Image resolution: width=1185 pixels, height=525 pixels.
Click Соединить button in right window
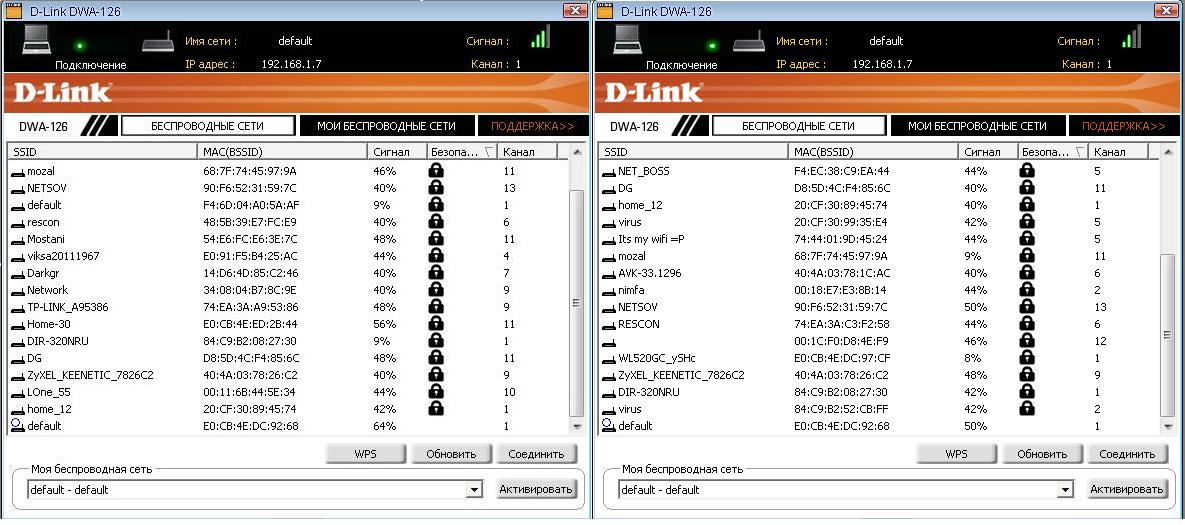(x=1128, y=454)
